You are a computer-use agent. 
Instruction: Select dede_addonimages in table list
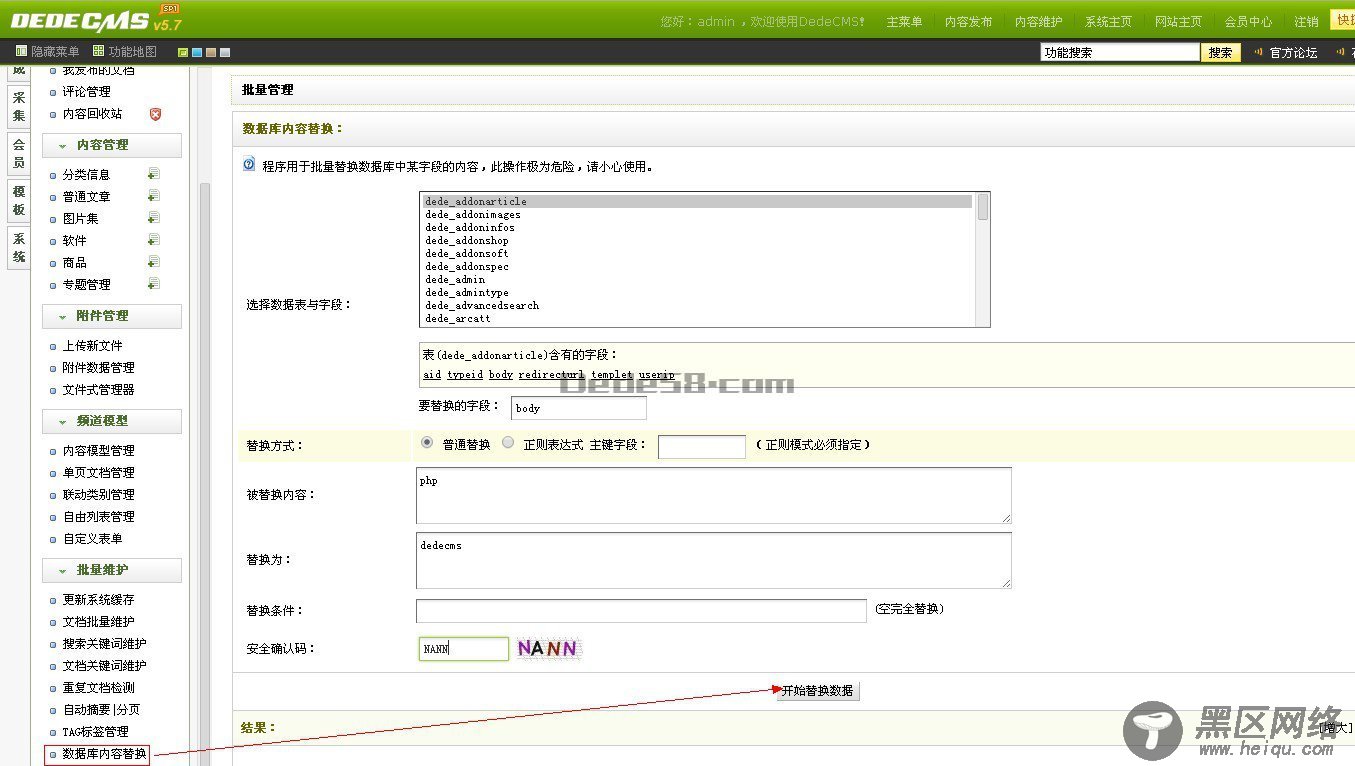tap(473, 215)
